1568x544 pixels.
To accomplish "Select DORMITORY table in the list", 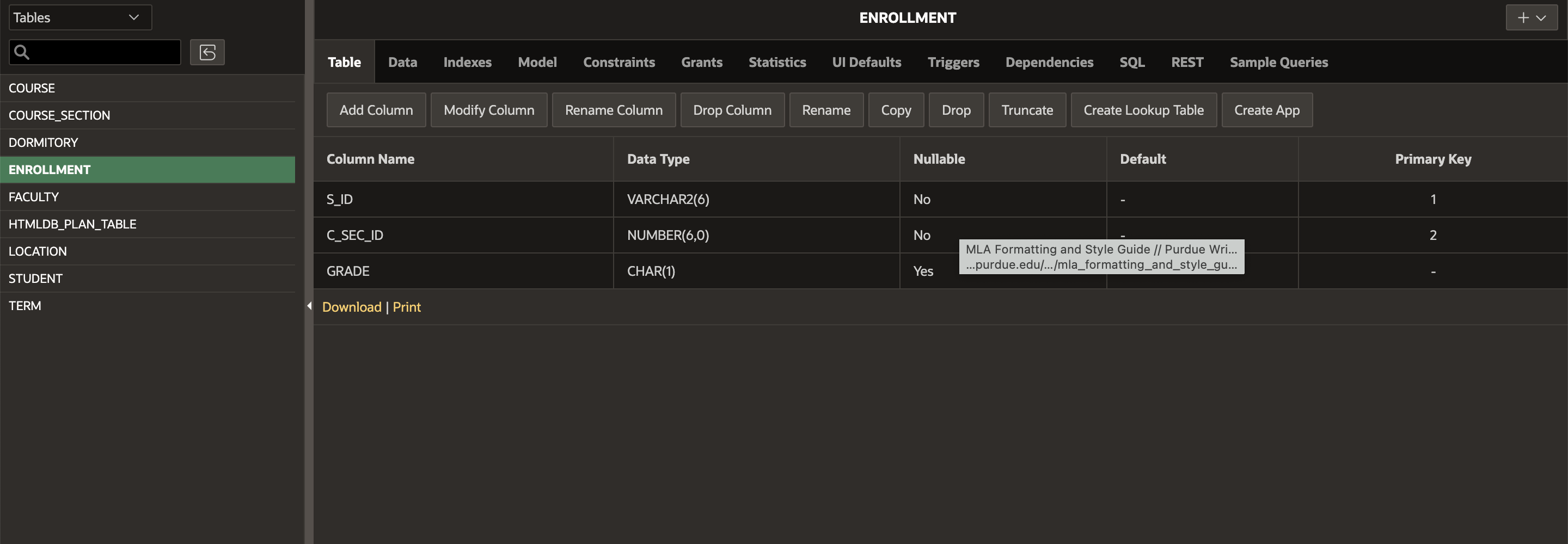I will pyautogui.click(x=148, y=143).
